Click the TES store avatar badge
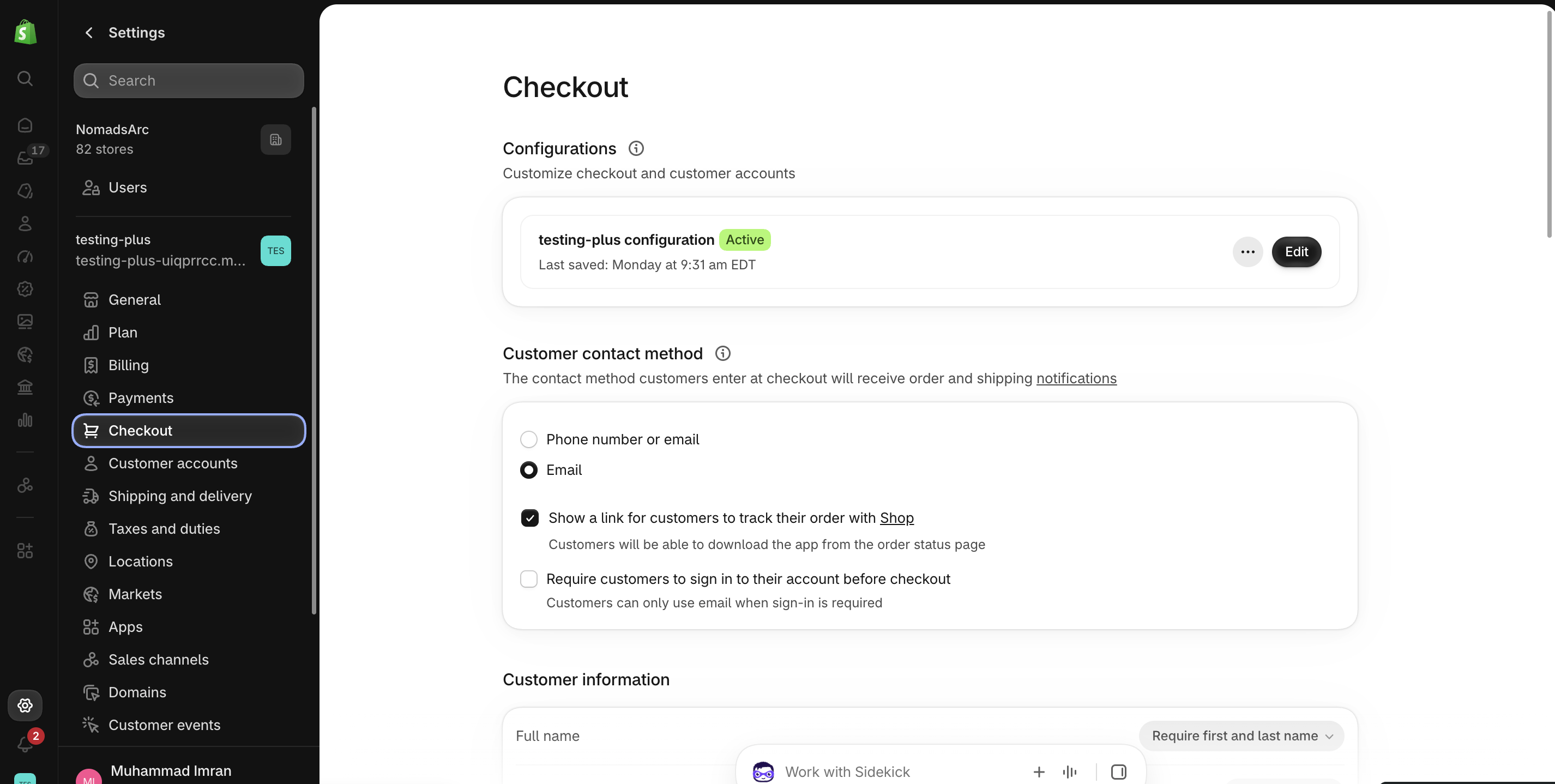Image resolution: width=1555 pixels, height=784 pixels. [x=275, y=250]
